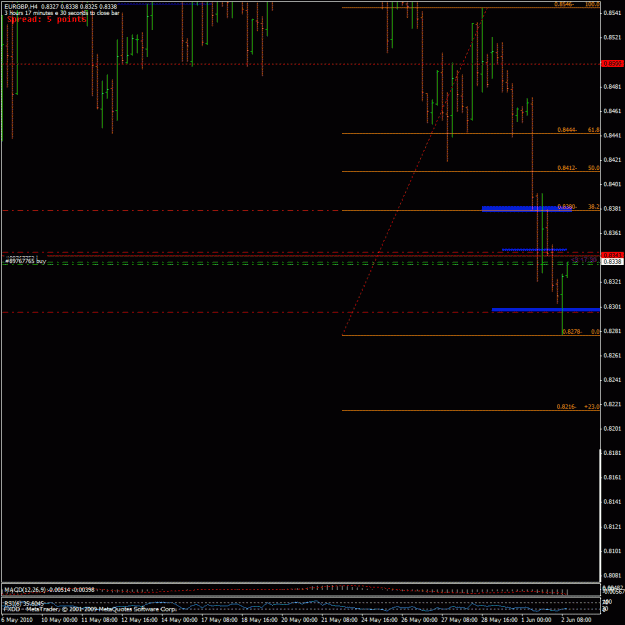Click the 0.8141 price axis label
625x625 pixels.
pyautogui.click(x=612, y=502)
